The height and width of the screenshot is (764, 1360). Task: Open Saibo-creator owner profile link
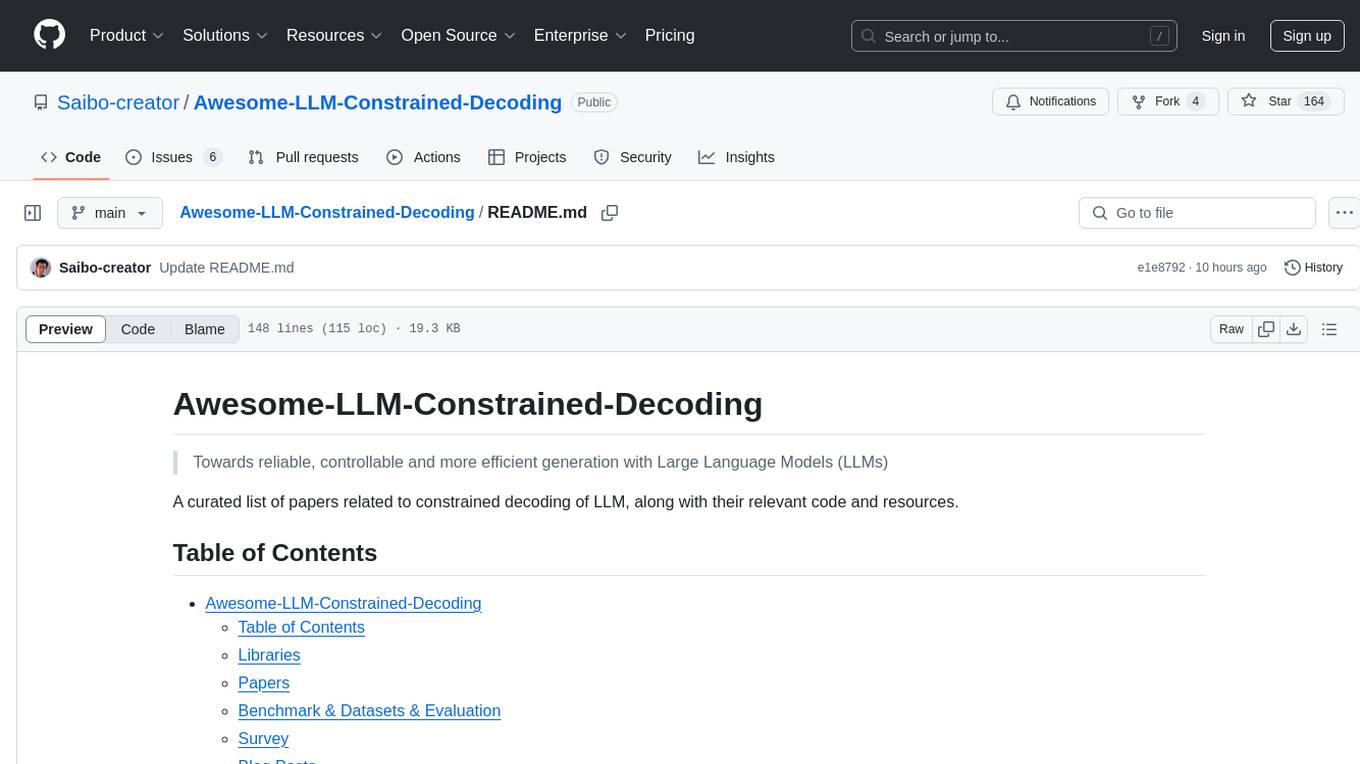click(x=118, y=102)
